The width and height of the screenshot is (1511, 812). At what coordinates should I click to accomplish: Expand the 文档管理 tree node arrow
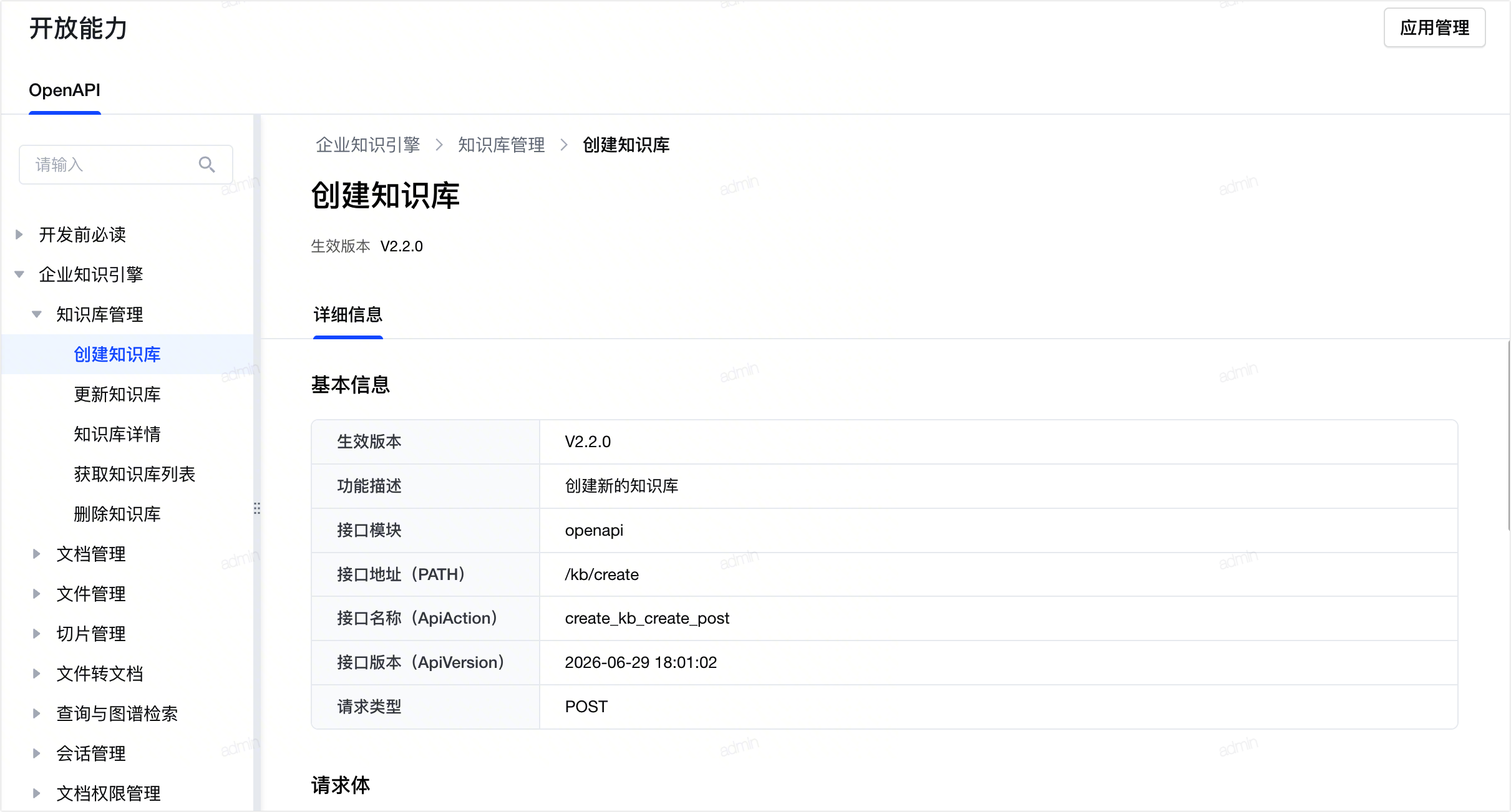tap(37, 554)
